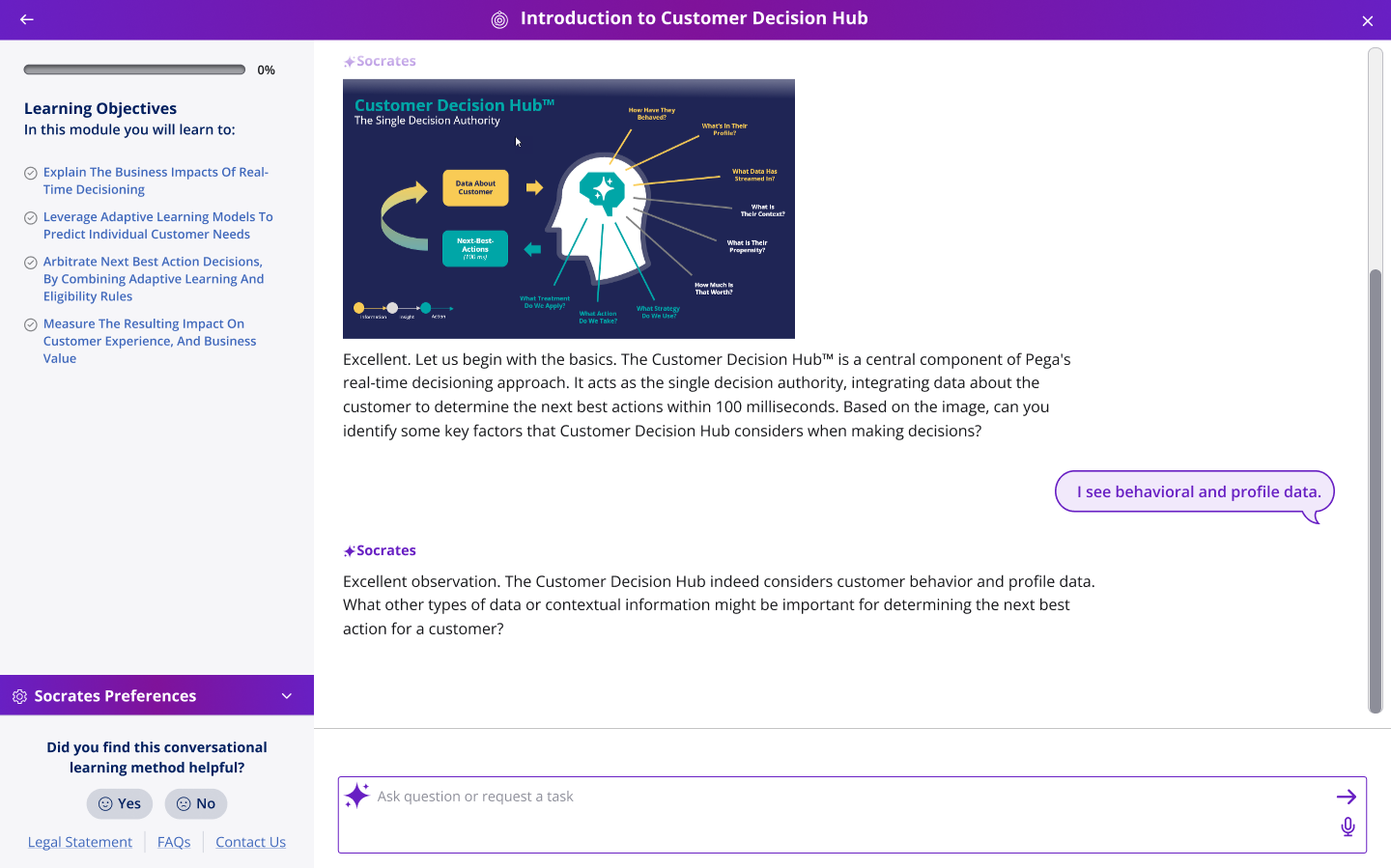Click the 'Excellent observation' Socrates reply text
Viewport: 1391px width, 868px height.
pos(720,605)
